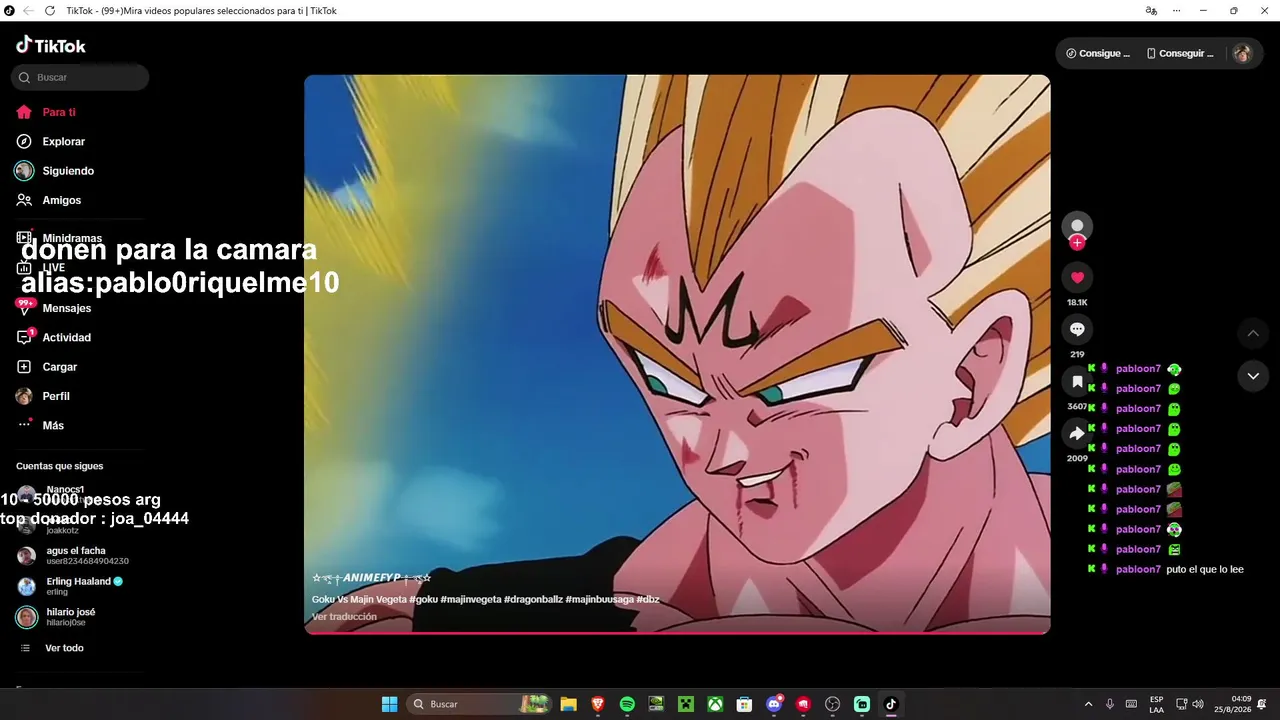Follow the video creator with plus button
The width and height of the screenshot is (1280, 720).
coord(1077,243)
